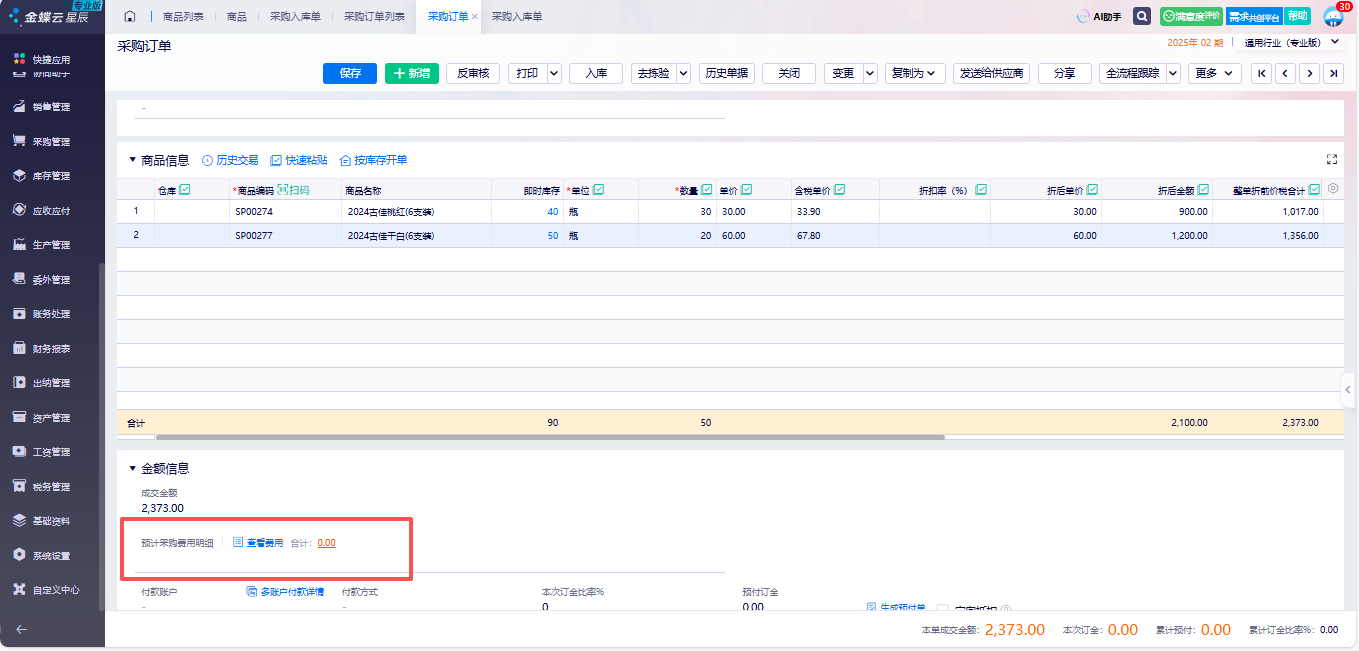1359x651 pixels.
Task: Toggle the 数量 column checkbox
Action: point(707,190)
